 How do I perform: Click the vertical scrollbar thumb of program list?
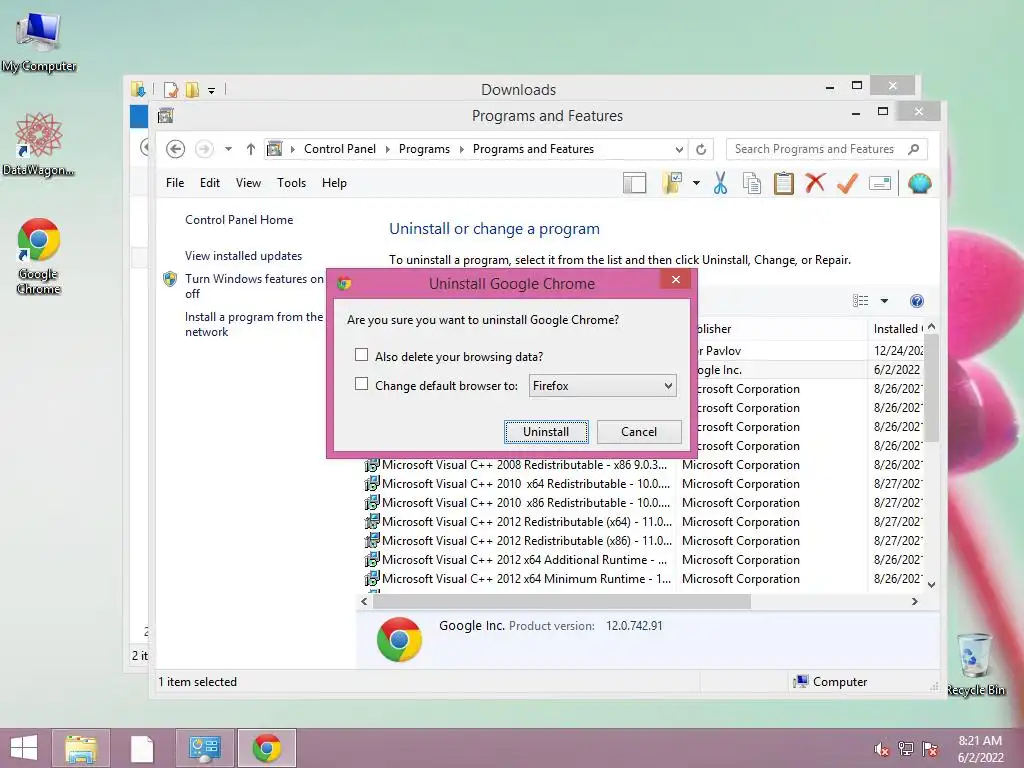click(932, 389)
